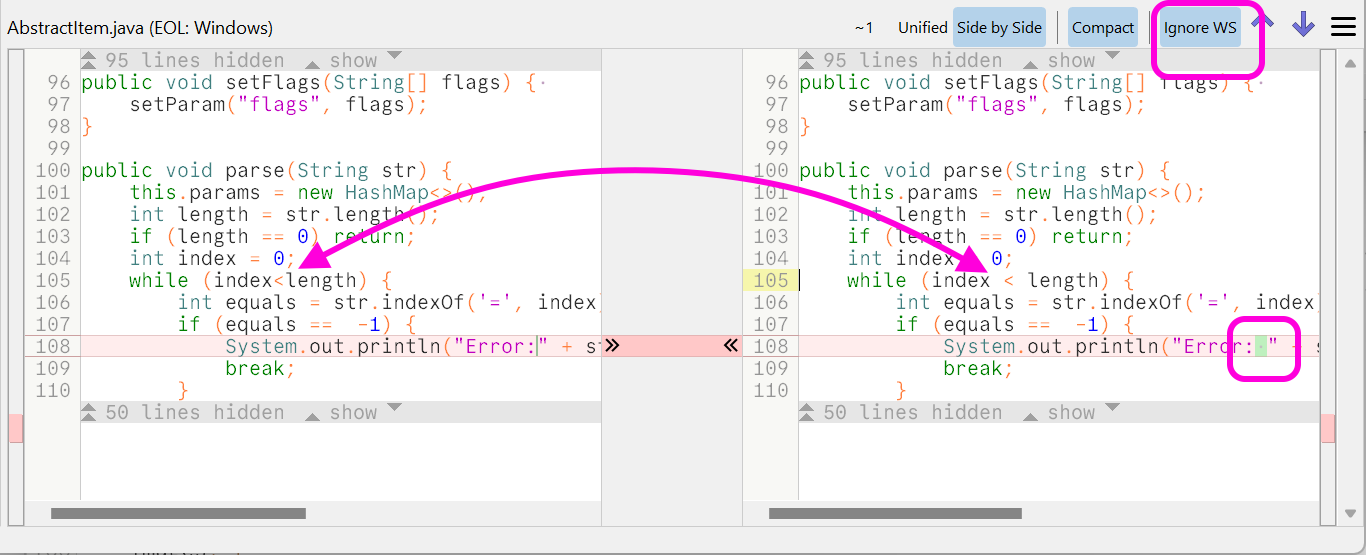Viewport: 1366px width, 555px height.
Task: Expand double-up arrow before right "95 lines hidden"
Action: [x=807, y=61]
